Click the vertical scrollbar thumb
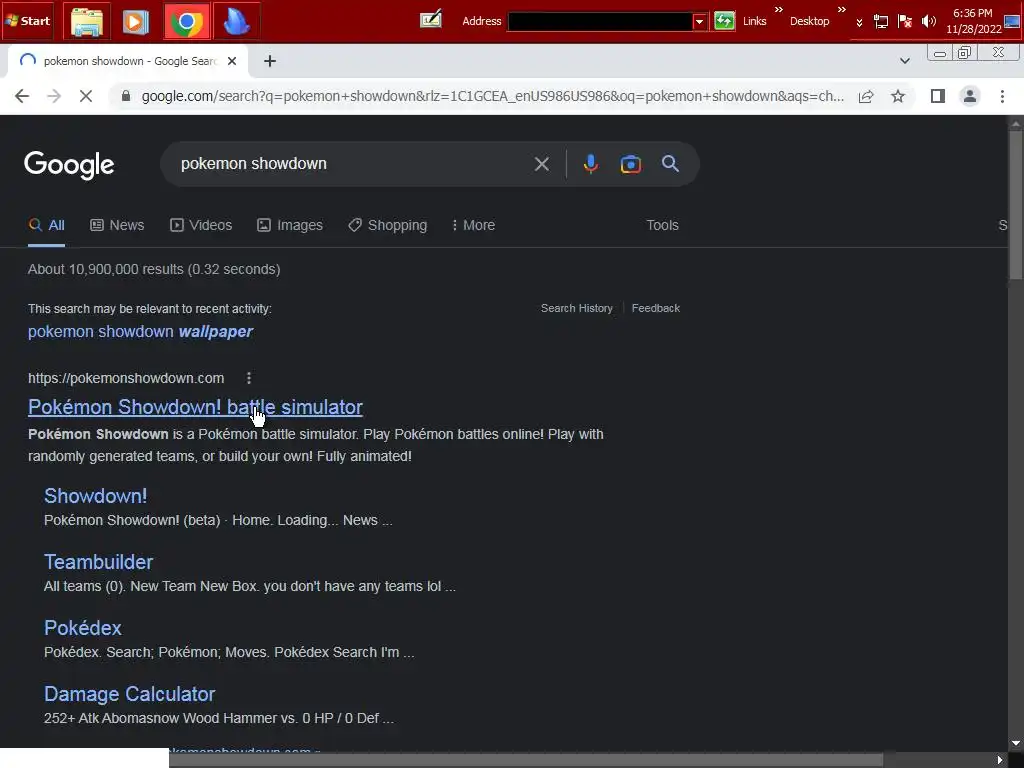The height and width of the screenshot is (768, 1024). tap(1016, 206)
